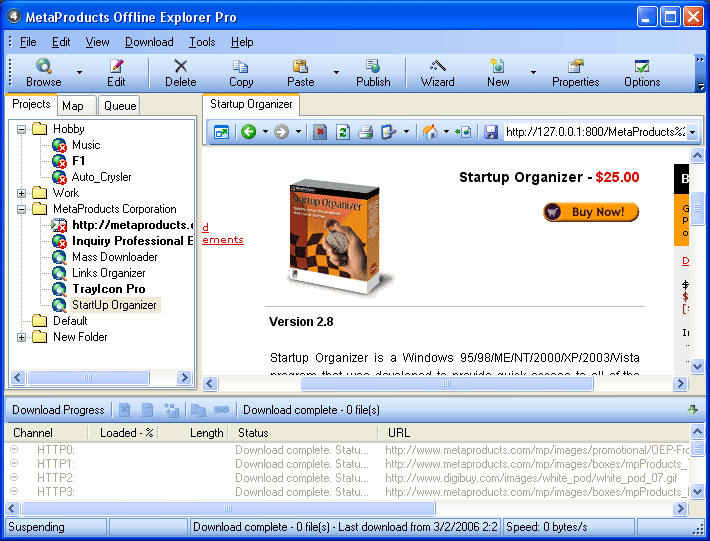This screenshot has height=541, width=710.
Task: Open the Edit menu
Action: (x=61, y=42)
